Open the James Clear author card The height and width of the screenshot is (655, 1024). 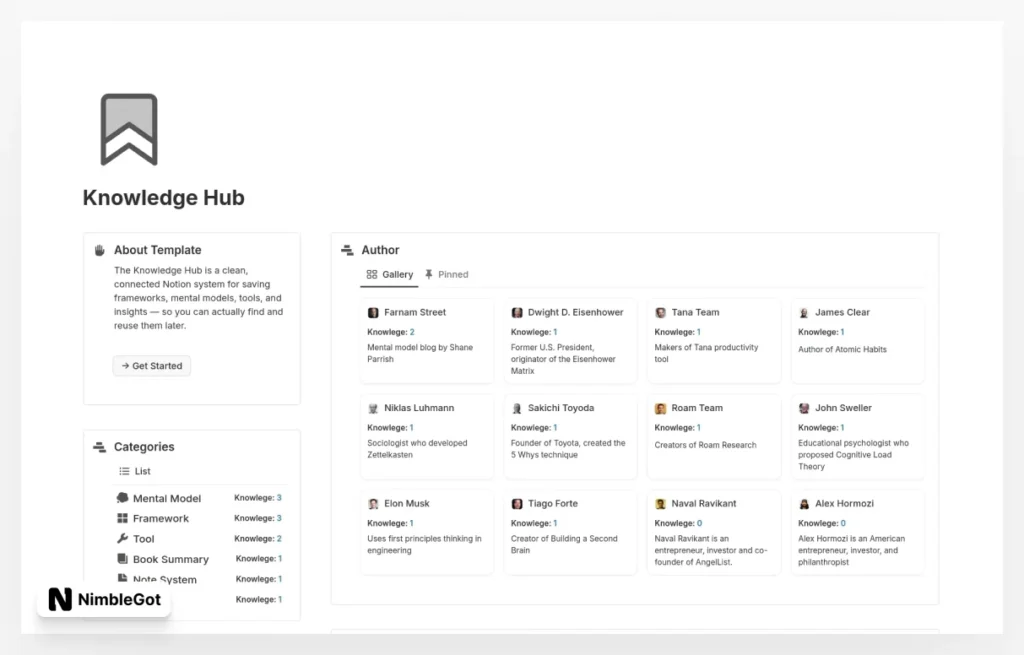tap(857, 340)
